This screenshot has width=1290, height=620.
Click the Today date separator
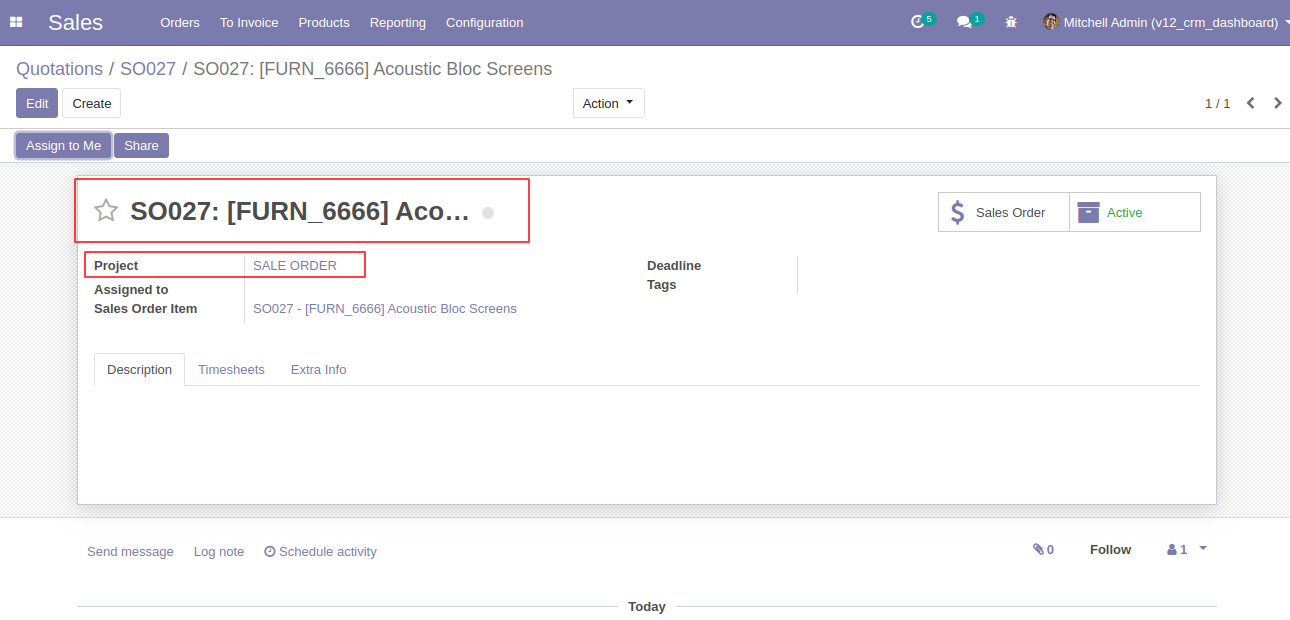(647, 606)
